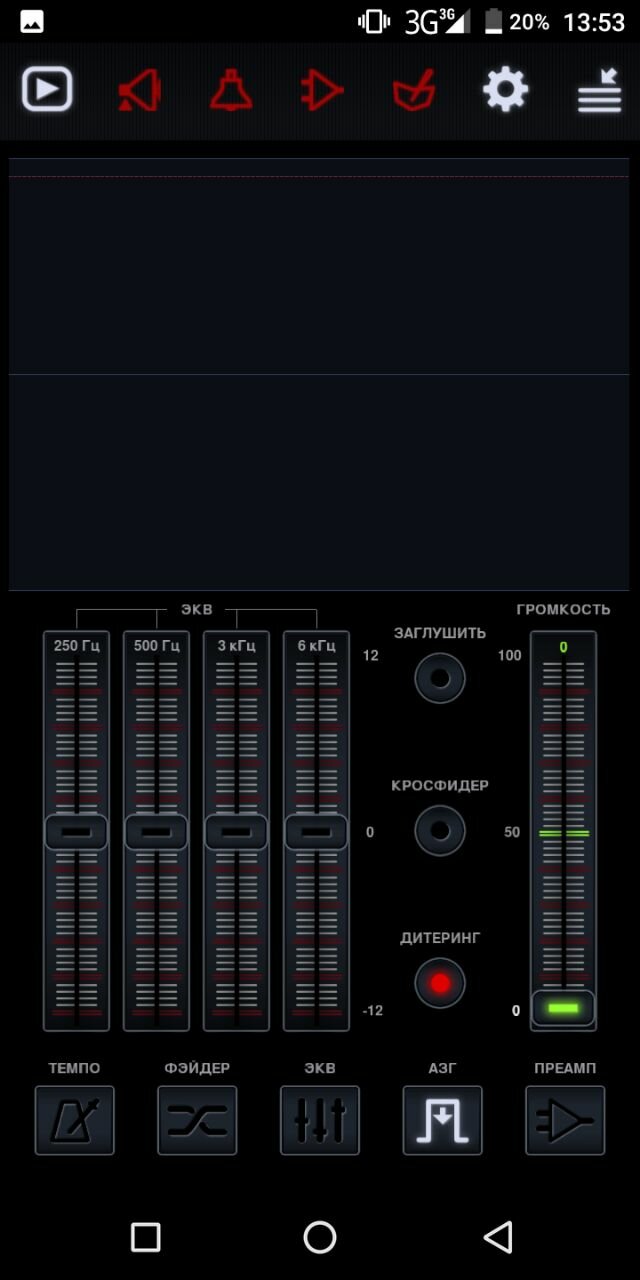Tap the picture notification icon in status bar
640x1280 pixels.
(x=32, y=21)
